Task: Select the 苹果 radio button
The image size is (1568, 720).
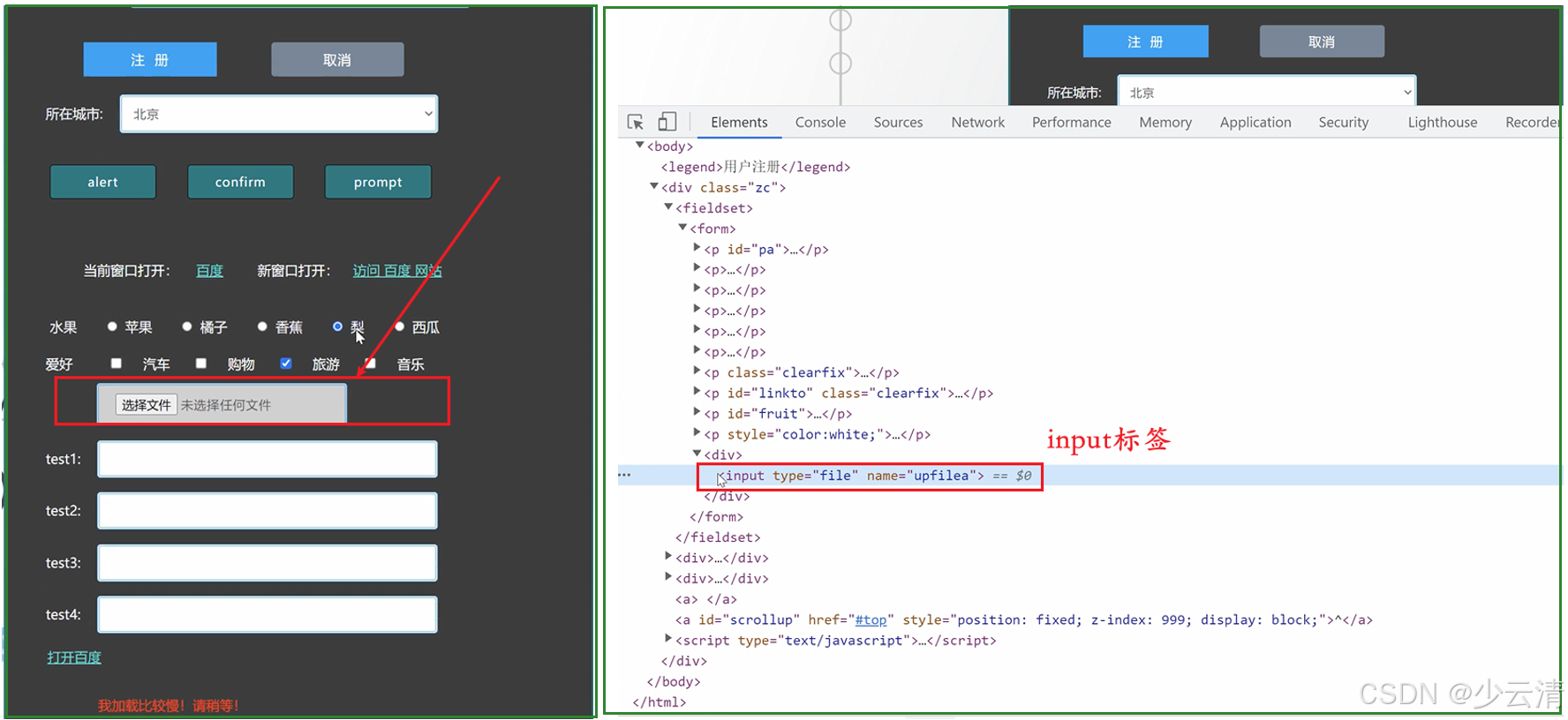Action: (112, 326)
